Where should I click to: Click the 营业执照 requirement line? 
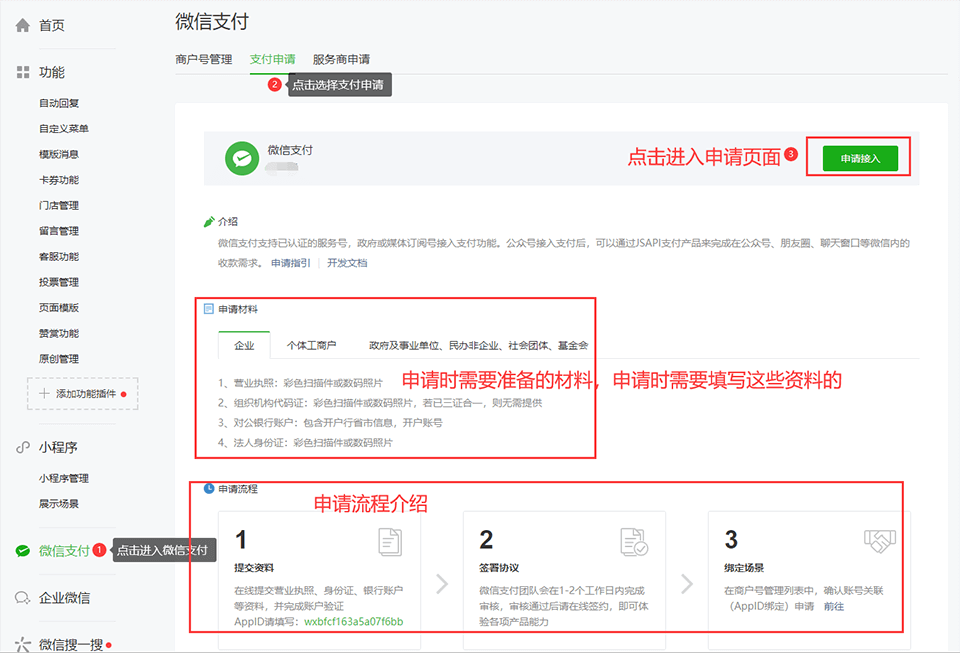300,383
